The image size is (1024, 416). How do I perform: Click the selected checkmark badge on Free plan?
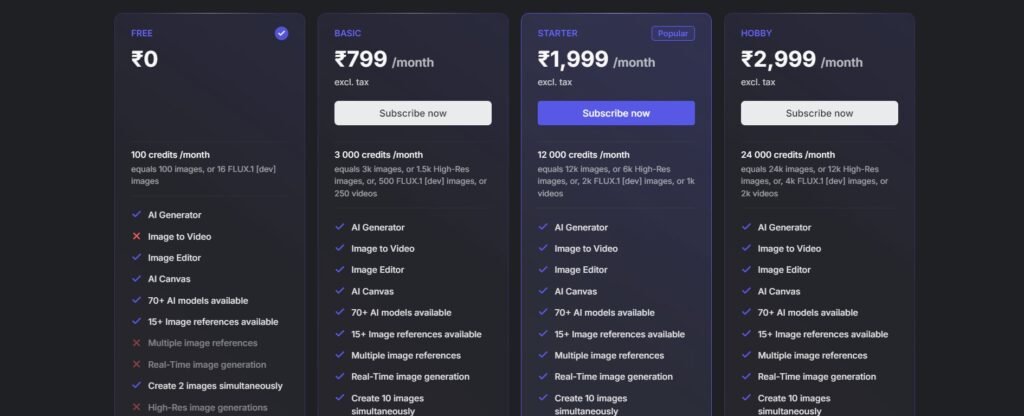pos(281,33)
